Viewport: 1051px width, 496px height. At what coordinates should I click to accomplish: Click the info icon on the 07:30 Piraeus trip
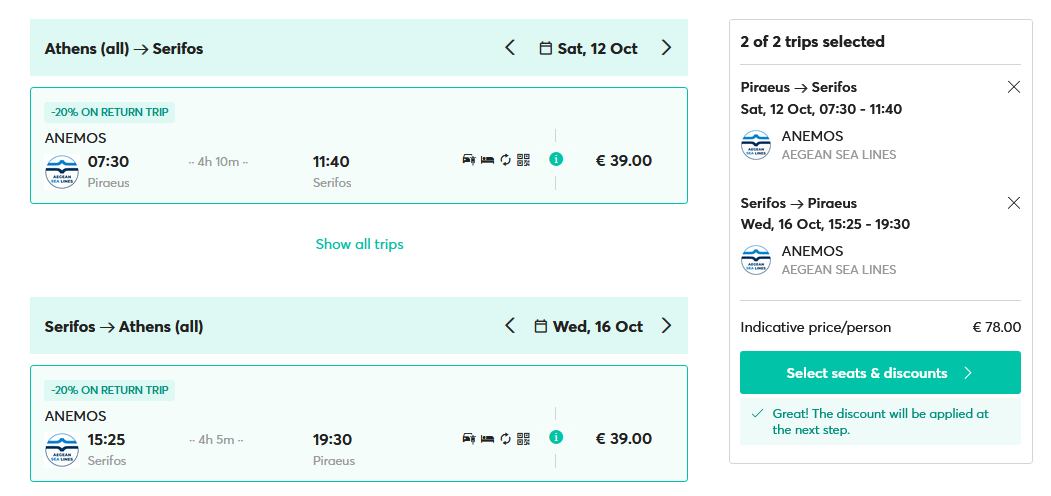pos(556,158)
